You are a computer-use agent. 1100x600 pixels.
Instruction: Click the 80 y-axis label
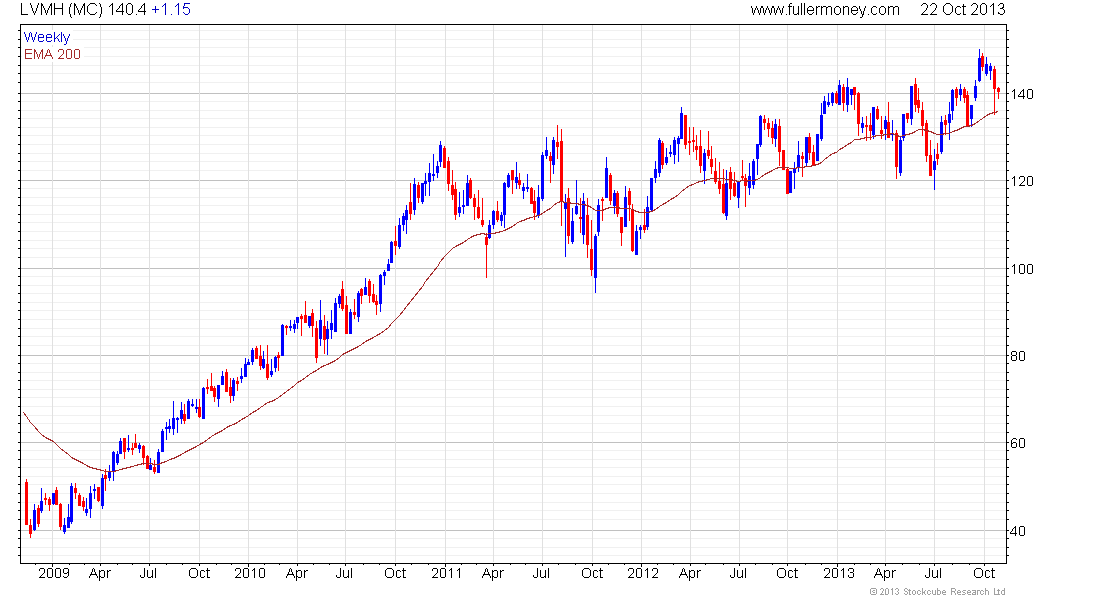point(1017,356)
